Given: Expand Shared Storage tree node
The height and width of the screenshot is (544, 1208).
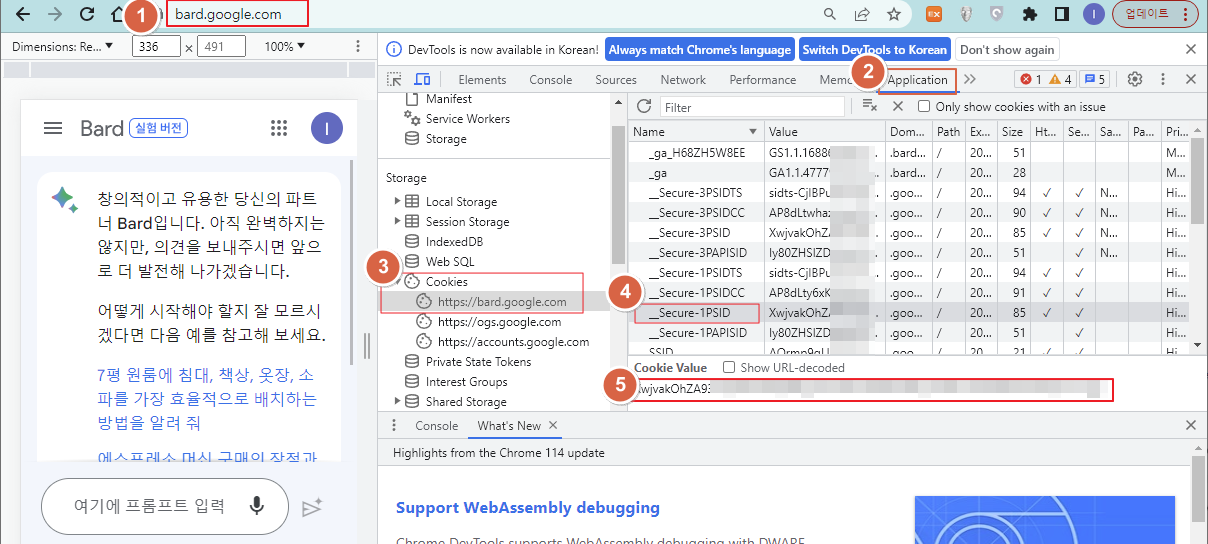Looking at the screenshot, I should point(398,401).
